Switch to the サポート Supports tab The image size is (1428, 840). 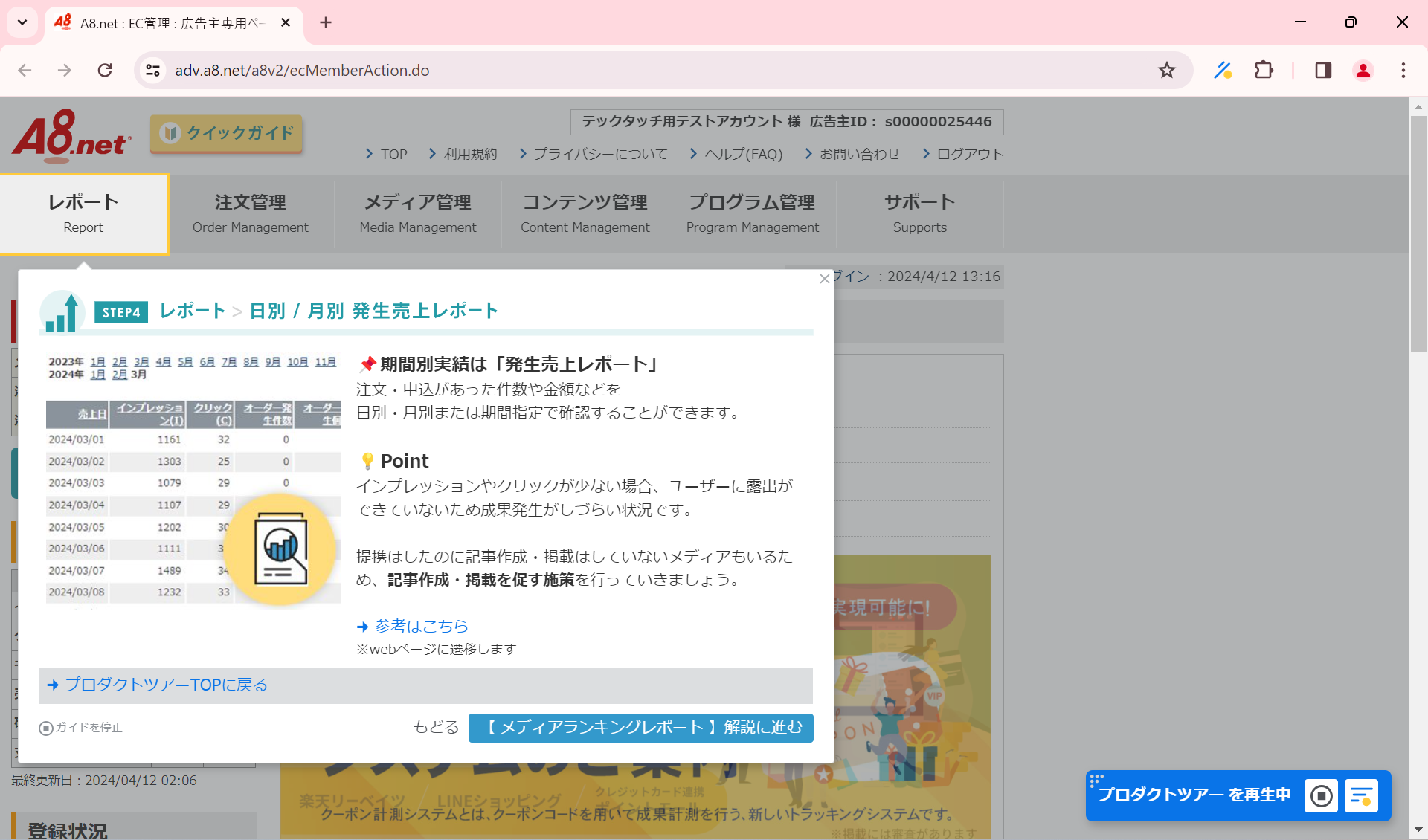coord(919,213)
